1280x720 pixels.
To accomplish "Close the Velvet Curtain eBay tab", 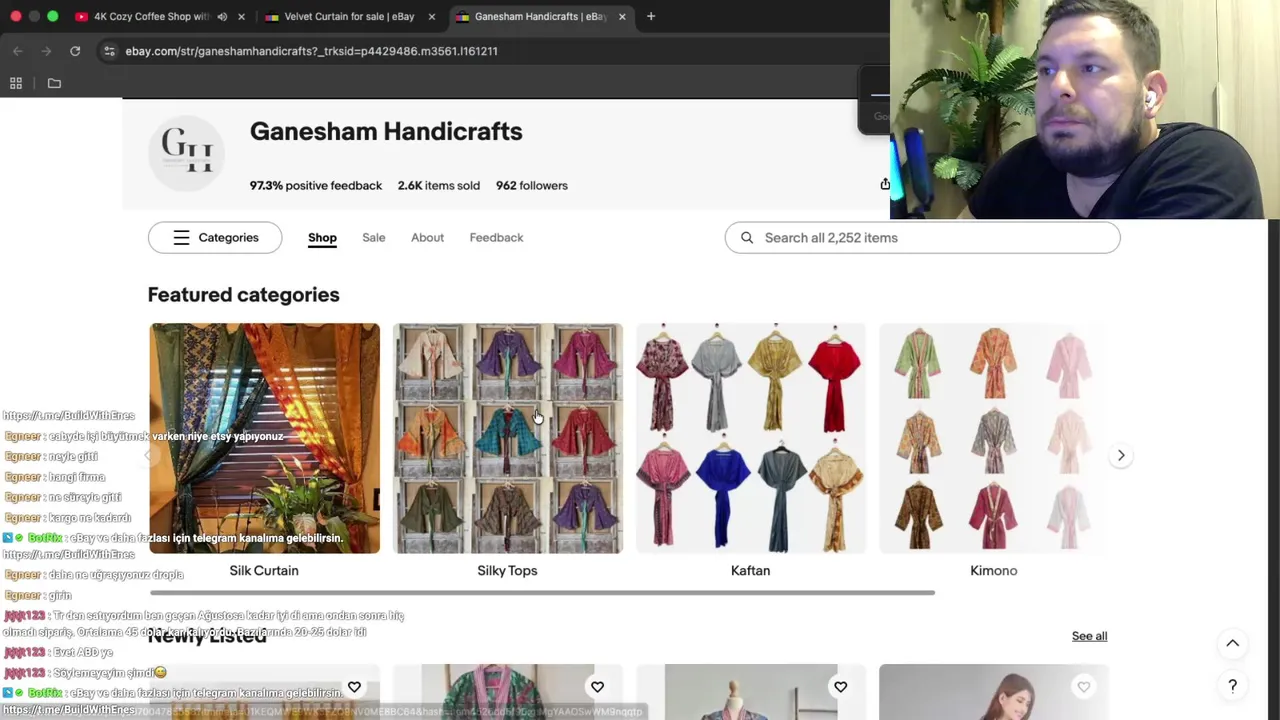I will [x=431, y=16].
